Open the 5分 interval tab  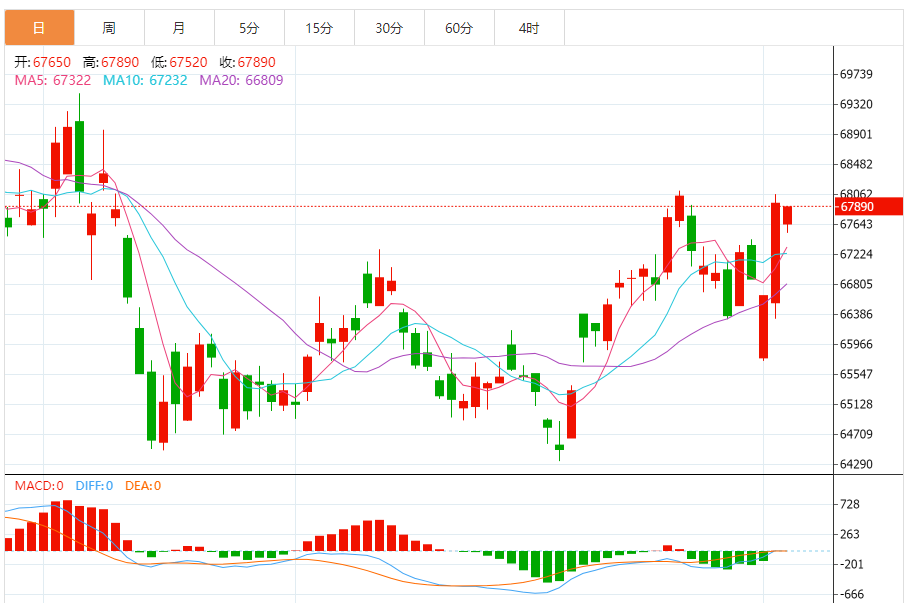point(249,27)
